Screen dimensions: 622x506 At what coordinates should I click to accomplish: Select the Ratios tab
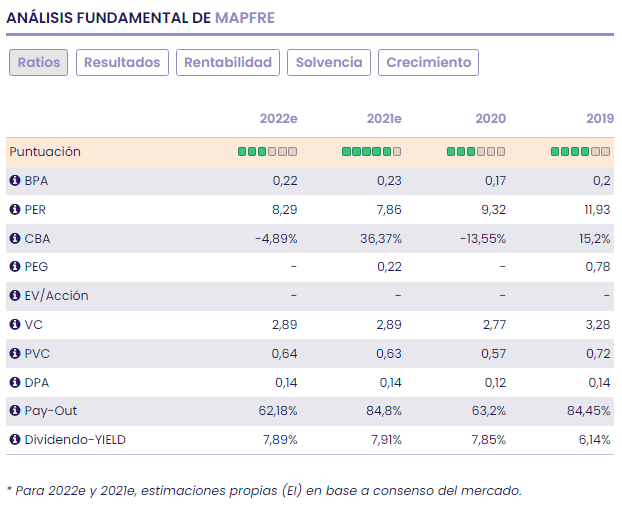pyautogui.click(x=39, y=62)
